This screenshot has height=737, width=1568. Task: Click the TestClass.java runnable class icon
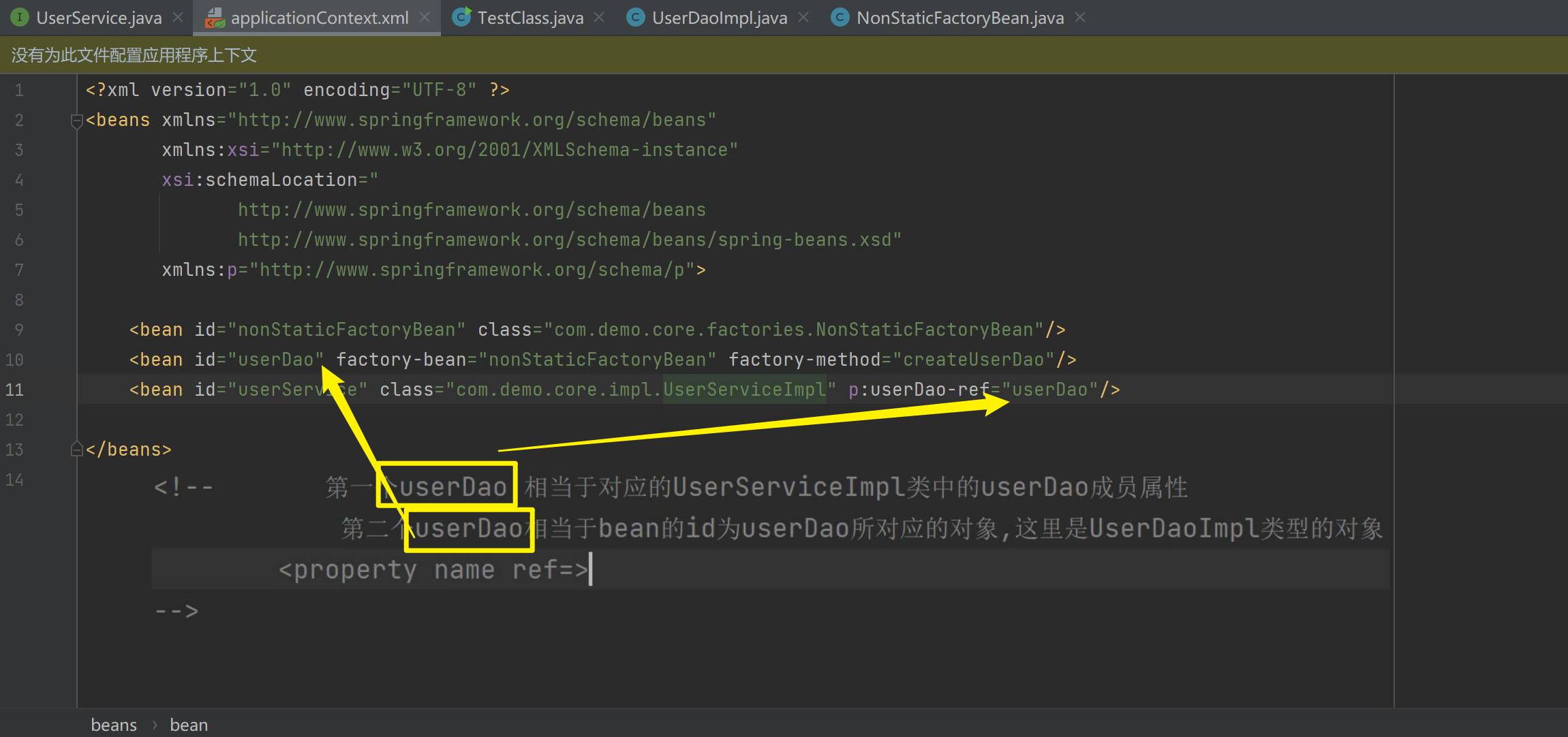coord(461,17)
